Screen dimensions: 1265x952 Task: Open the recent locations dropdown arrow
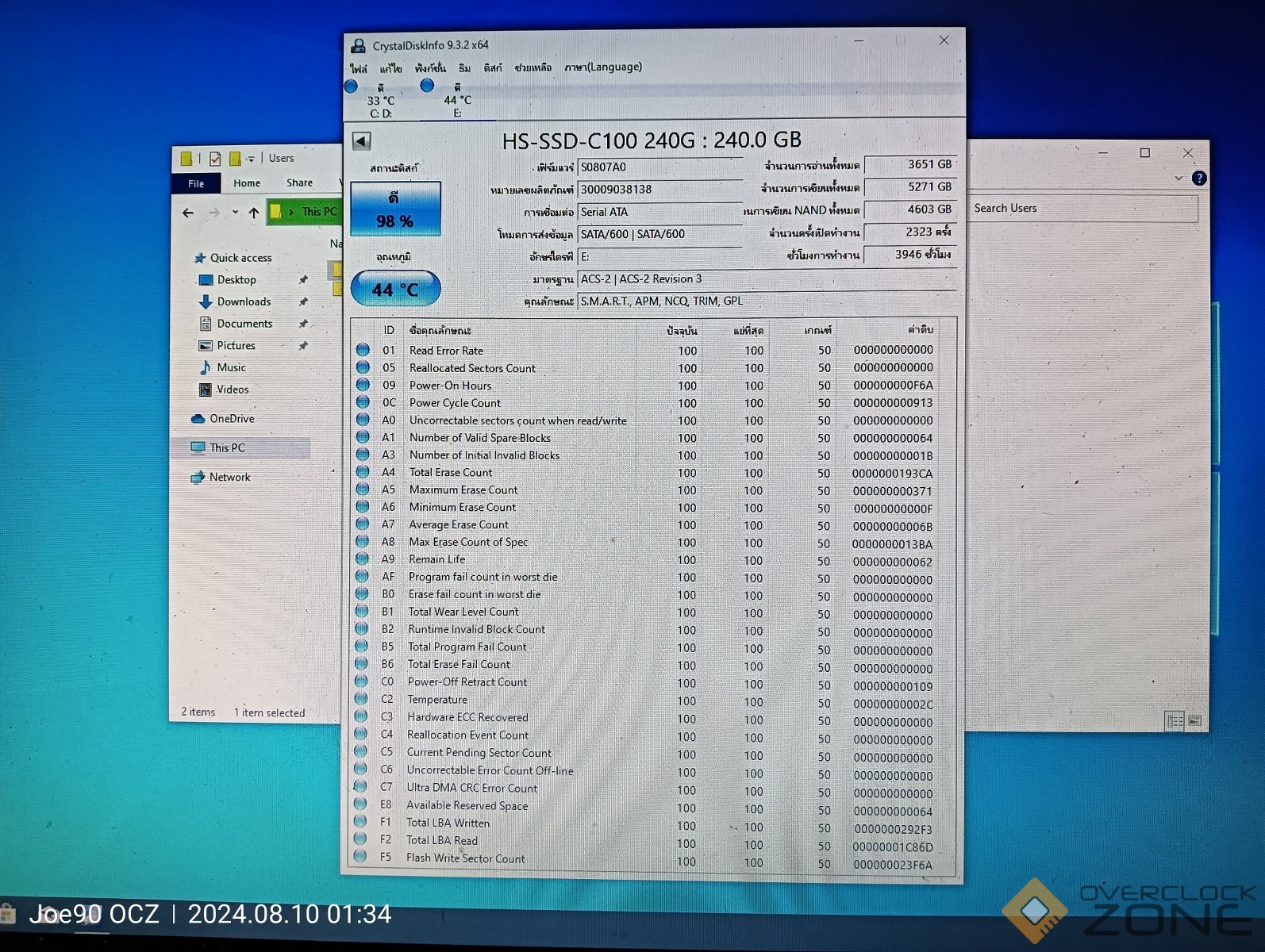point(235,213)
